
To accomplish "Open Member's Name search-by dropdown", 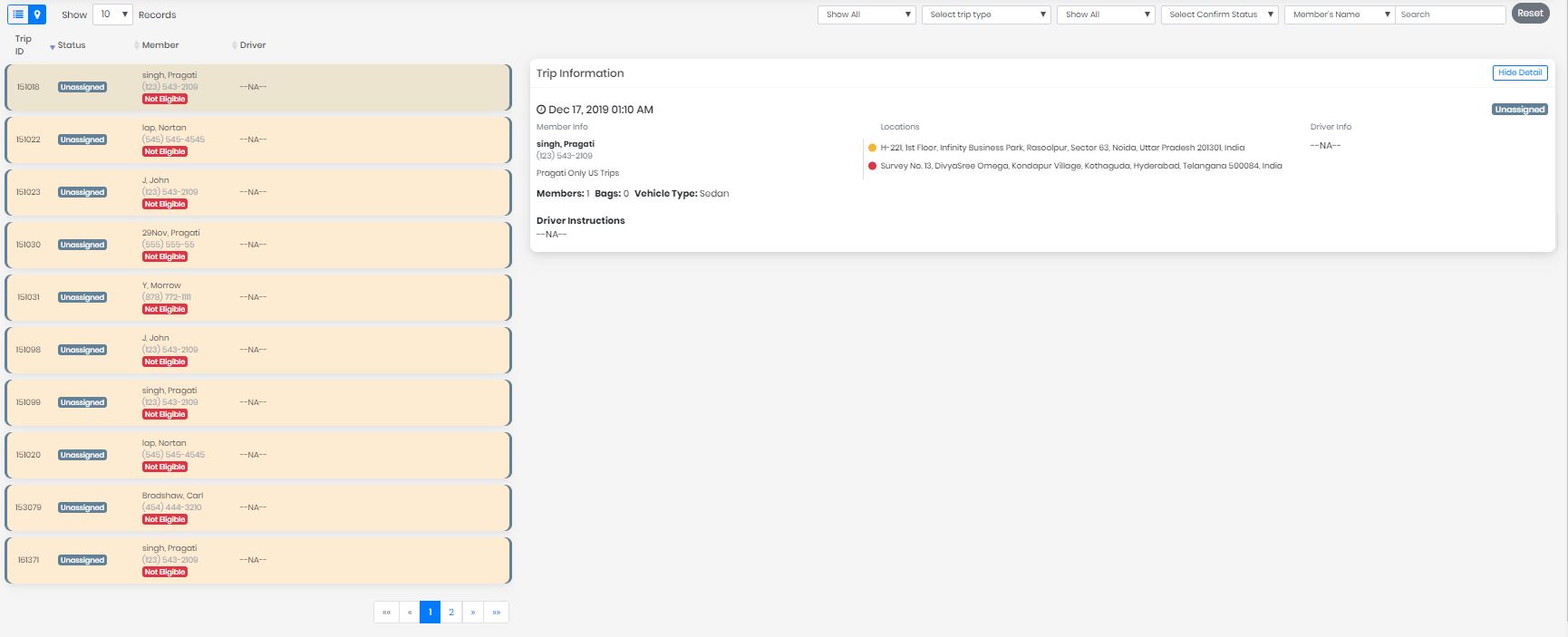I will pos(1340,14).
